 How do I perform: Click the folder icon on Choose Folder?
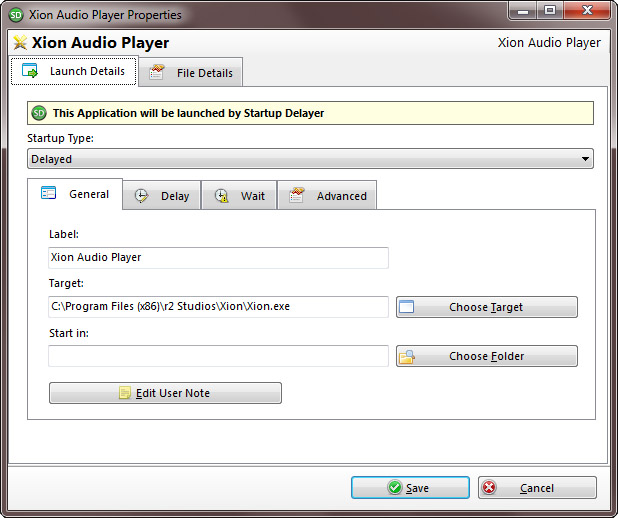coord(407,357)
